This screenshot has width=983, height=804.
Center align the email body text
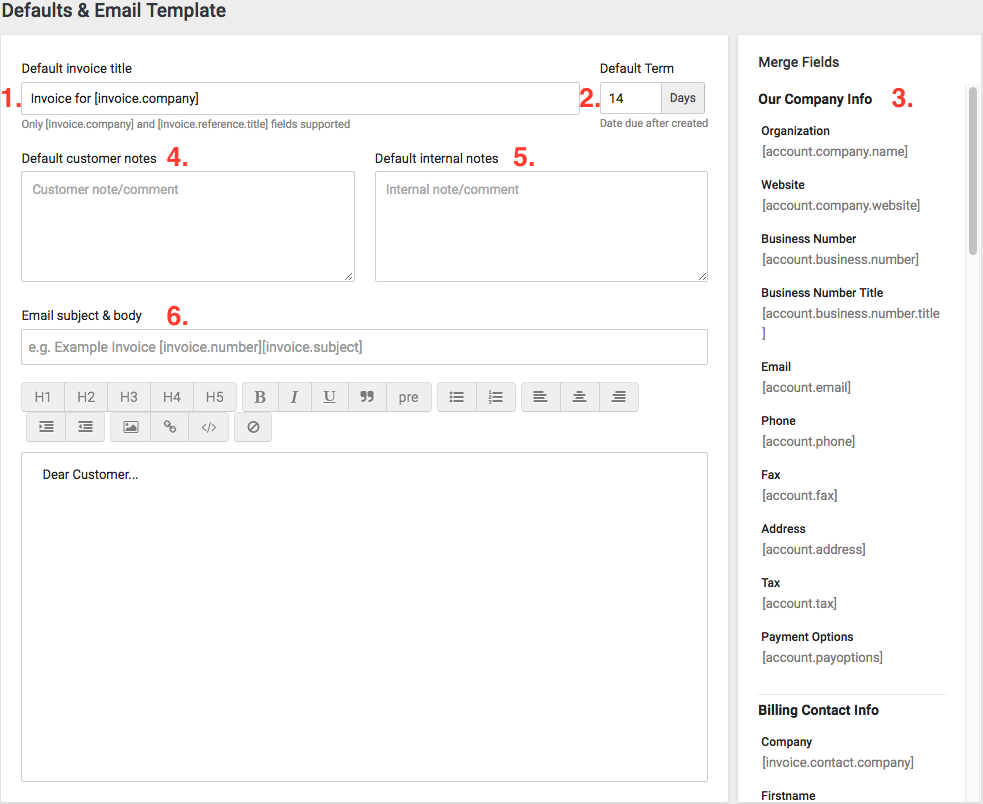click(x=579, y=397)
